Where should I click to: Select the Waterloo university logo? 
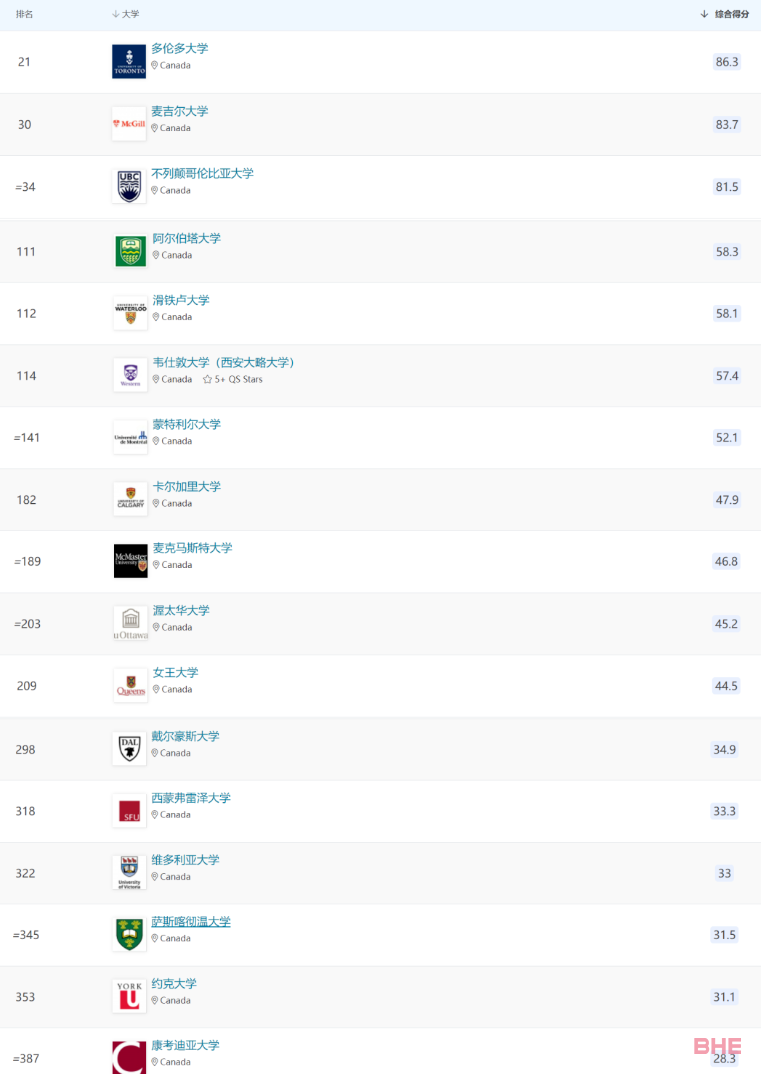click(130, 313)
